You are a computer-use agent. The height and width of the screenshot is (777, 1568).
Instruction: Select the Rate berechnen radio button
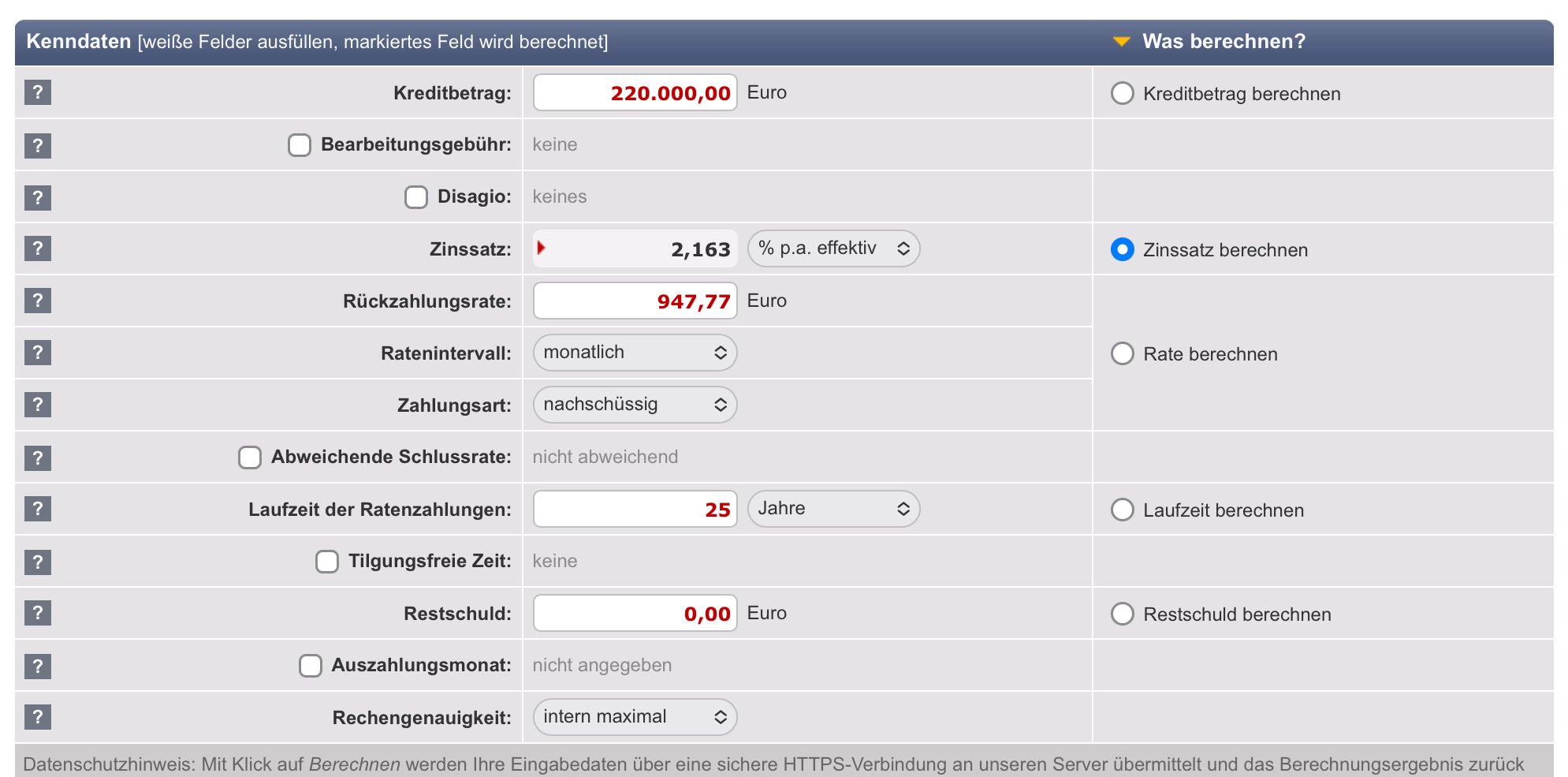click(1122, 353)
